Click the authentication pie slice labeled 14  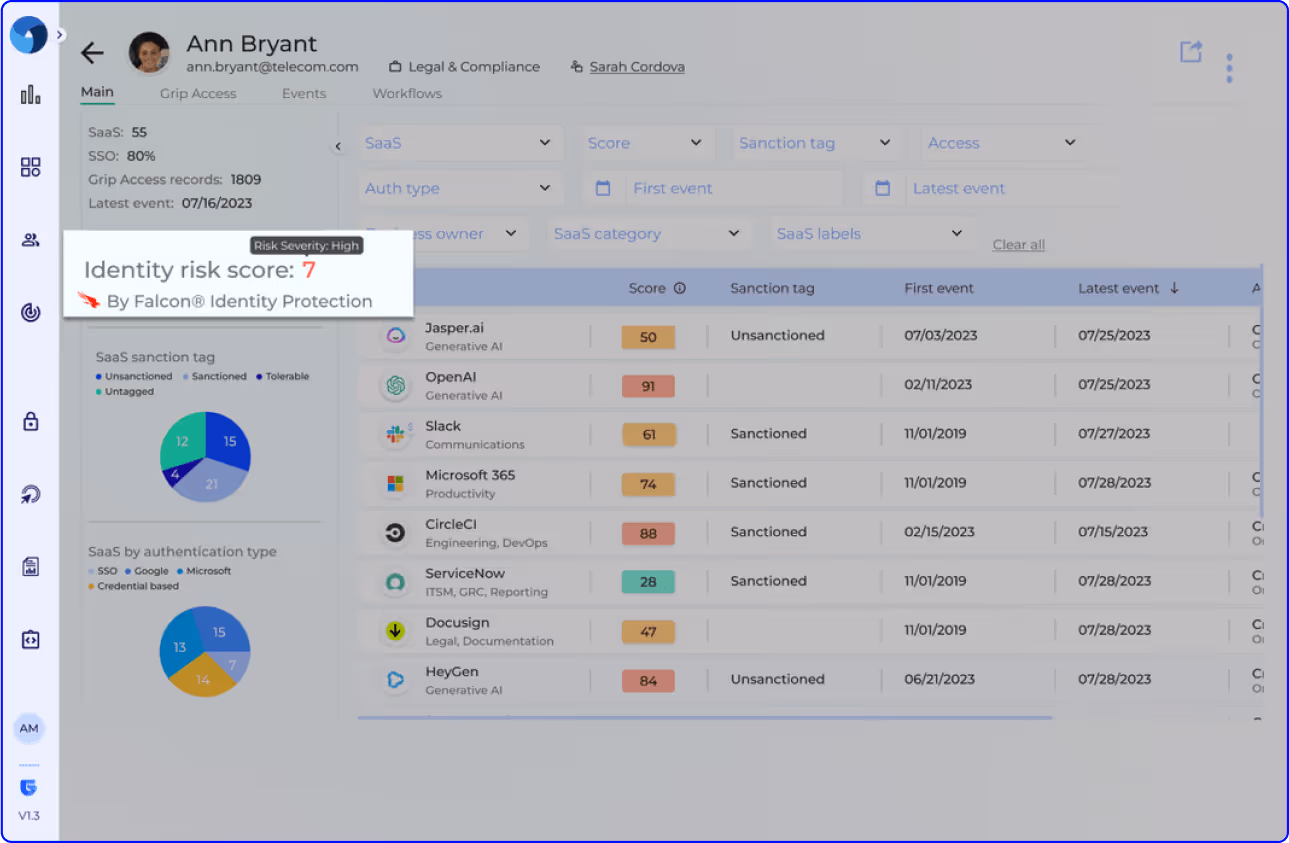tap(203, 679)
